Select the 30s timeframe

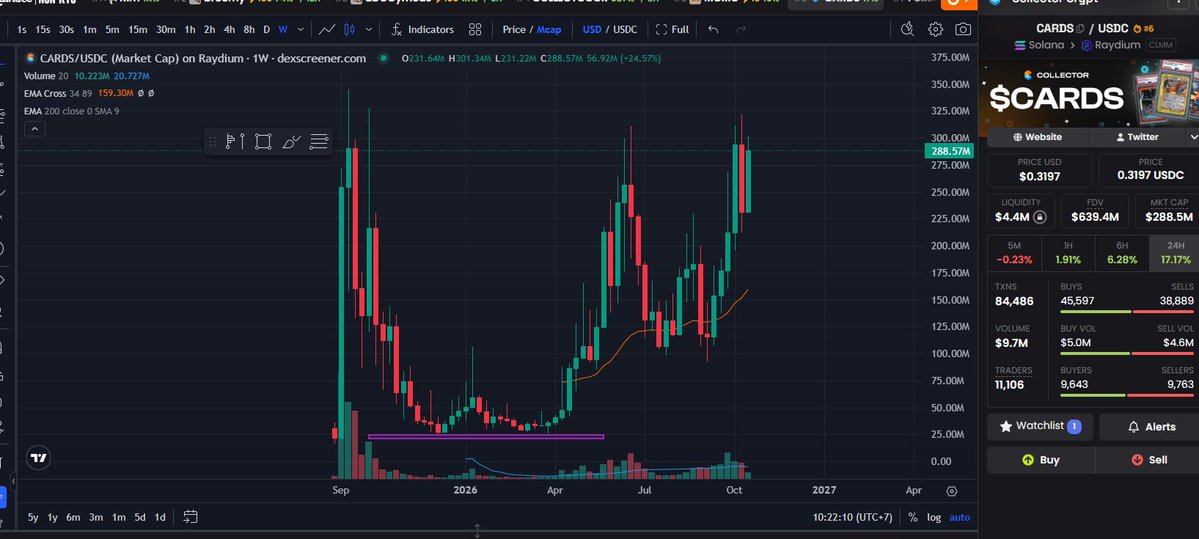pyautogui.click(x=67, y=29)
